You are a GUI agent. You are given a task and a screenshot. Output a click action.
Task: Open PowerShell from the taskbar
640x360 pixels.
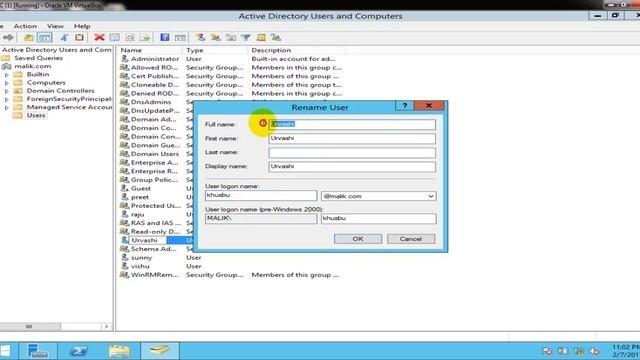coord(78,351)
